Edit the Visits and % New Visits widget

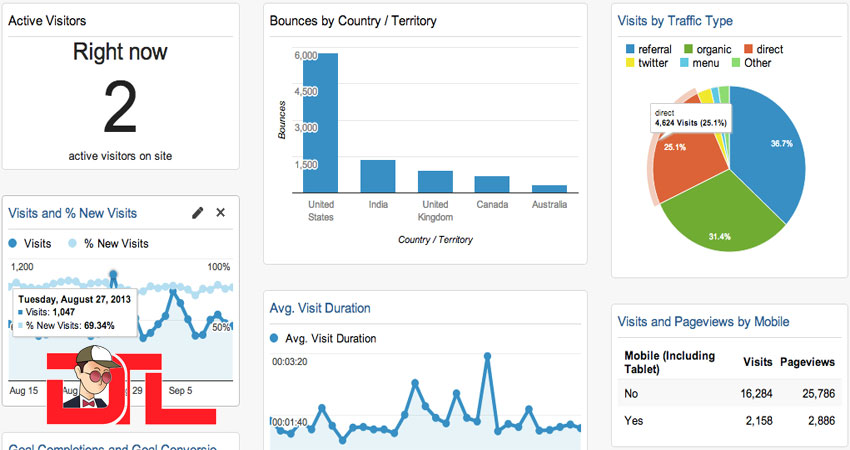click(198, 213)
